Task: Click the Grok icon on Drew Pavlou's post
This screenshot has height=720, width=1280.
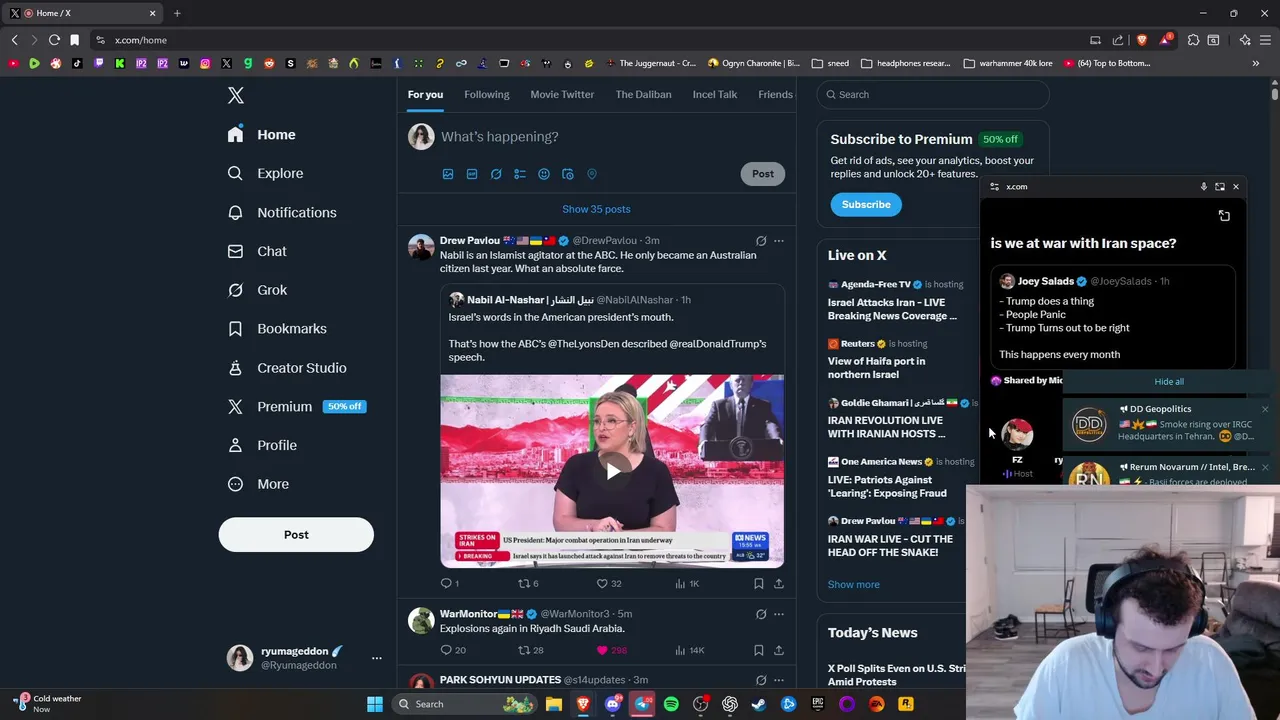Action: (x=761, y=241)
